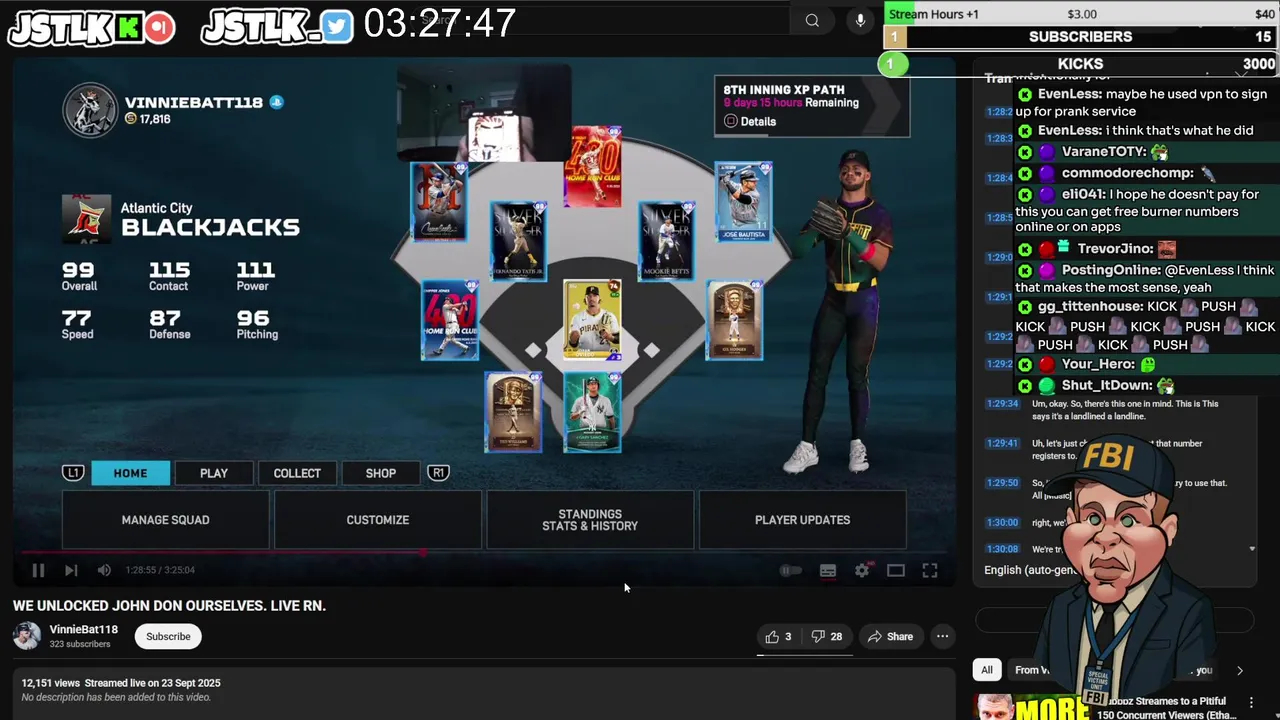
Task: Select the SHOP tab in game menu
Action: [380, 473]
